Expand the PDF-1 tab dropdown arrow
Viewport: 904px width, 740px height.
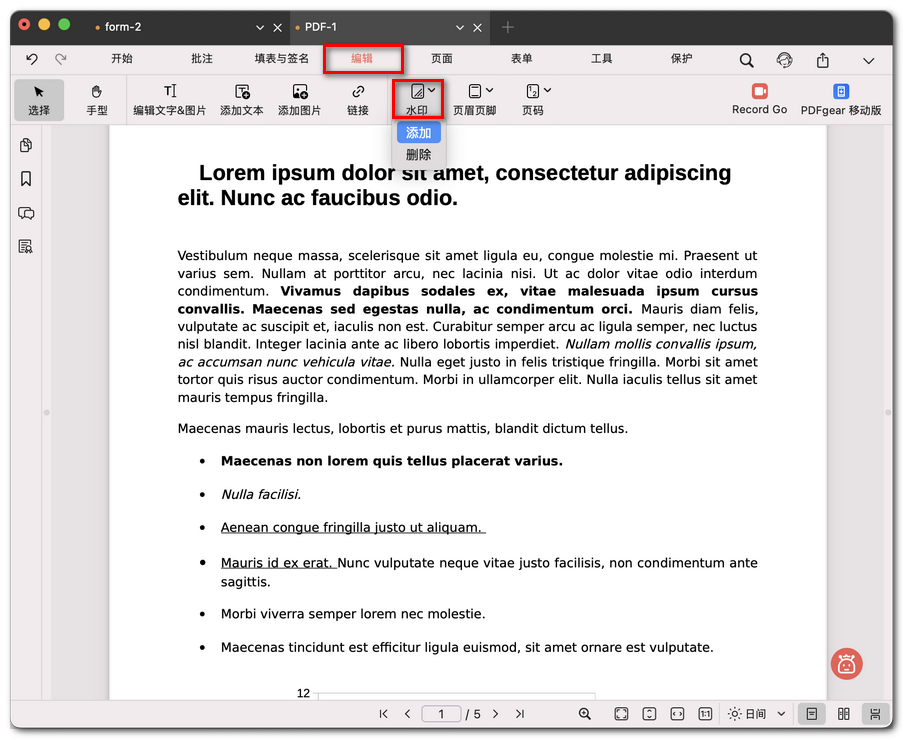click(460, 27)
